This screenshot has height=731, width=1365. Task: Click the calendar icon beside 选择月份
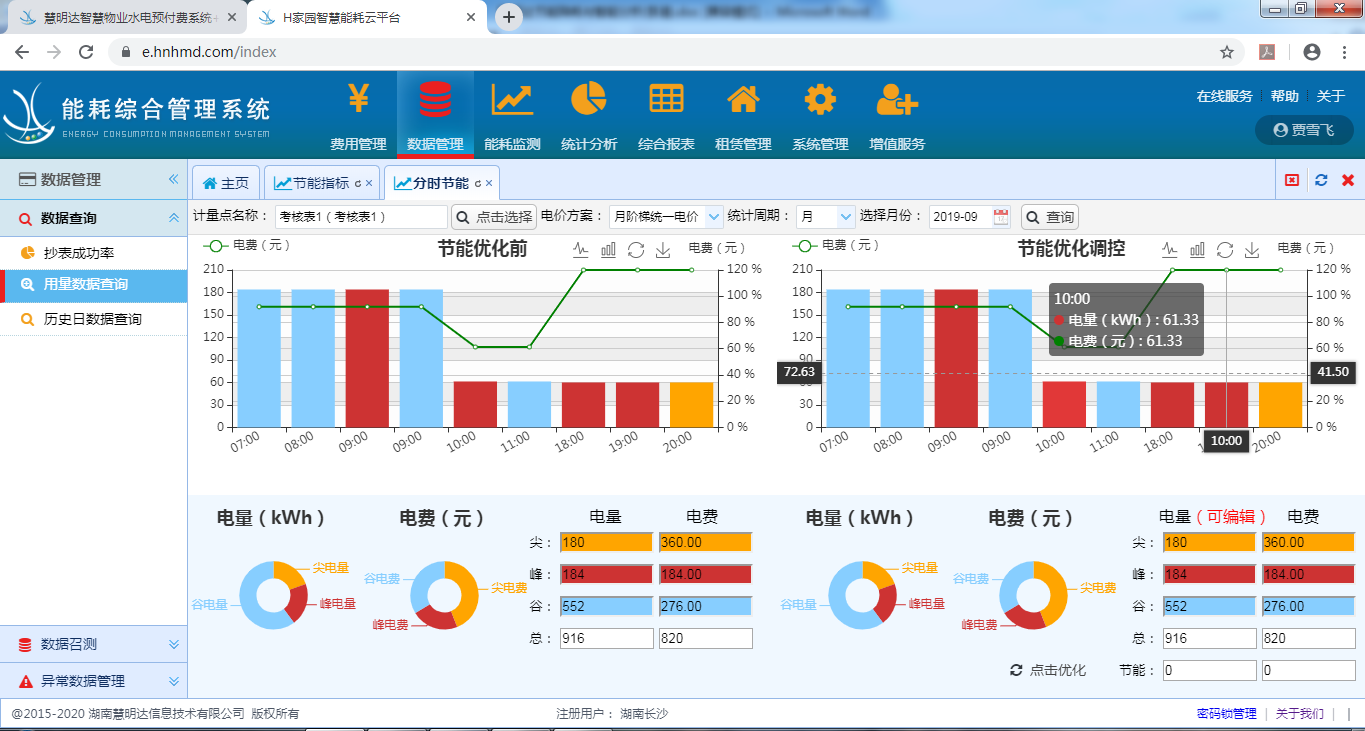pyautogui.click(x=1001, y=217)
